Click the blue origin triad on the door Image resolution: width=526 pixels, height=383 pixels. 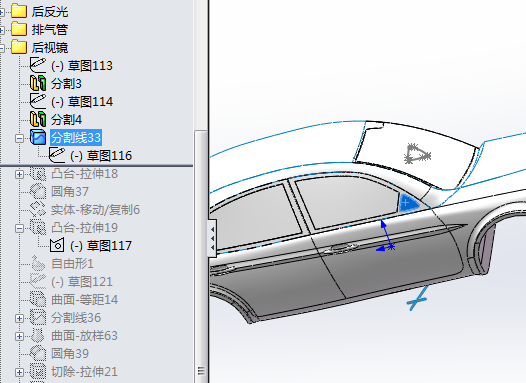click(385, 236)
